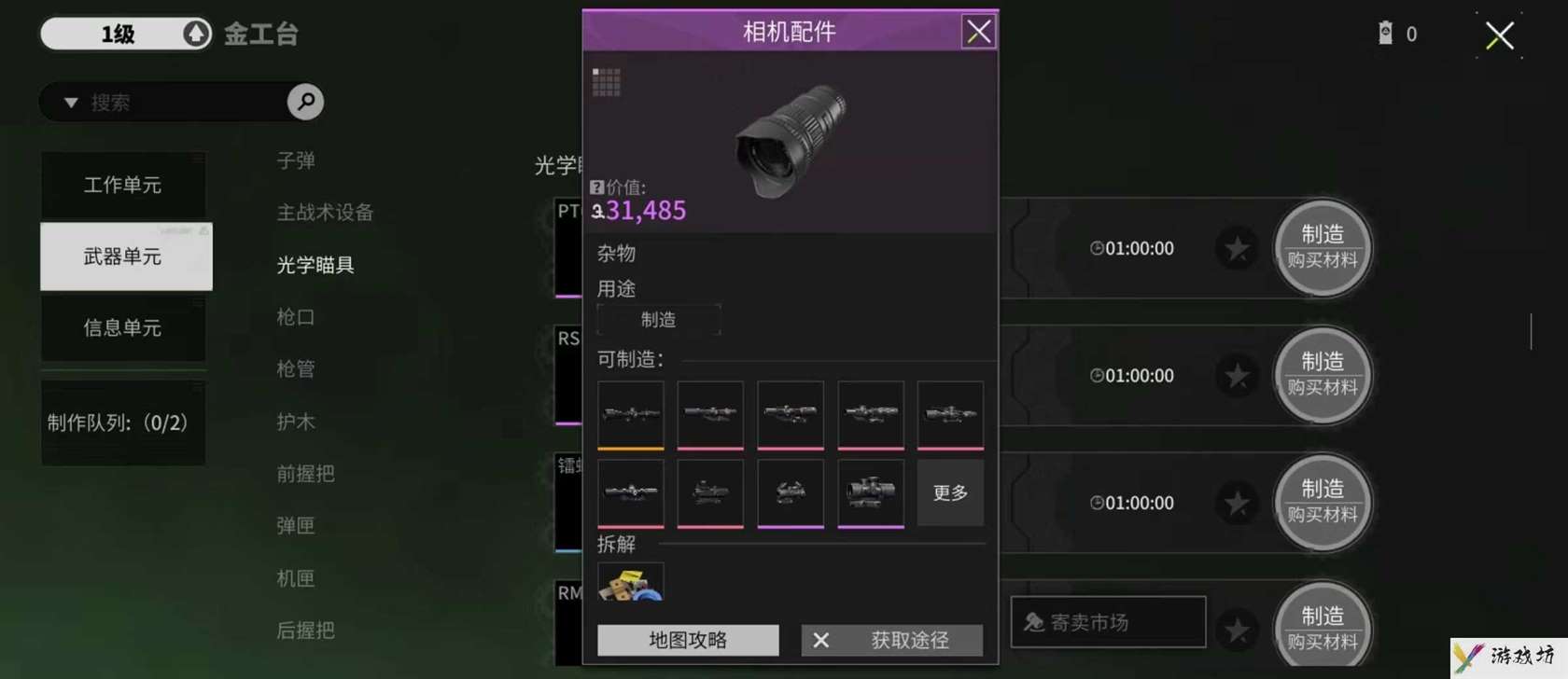
Task: Click the level upgrade arrow icon
Action: 195,34
